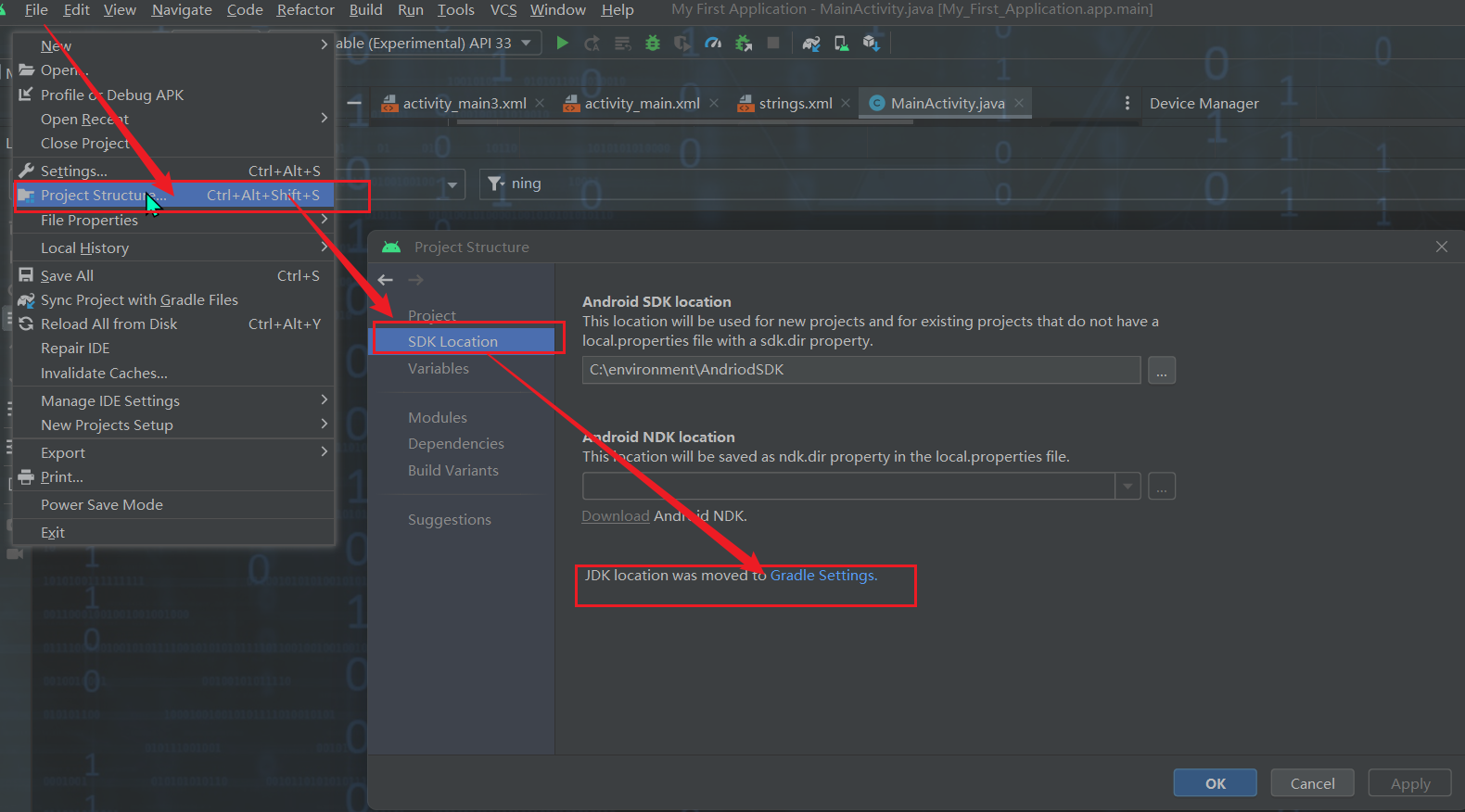Run the app with the green play icon
The image size is (1465, 812).
coord(562,43)
